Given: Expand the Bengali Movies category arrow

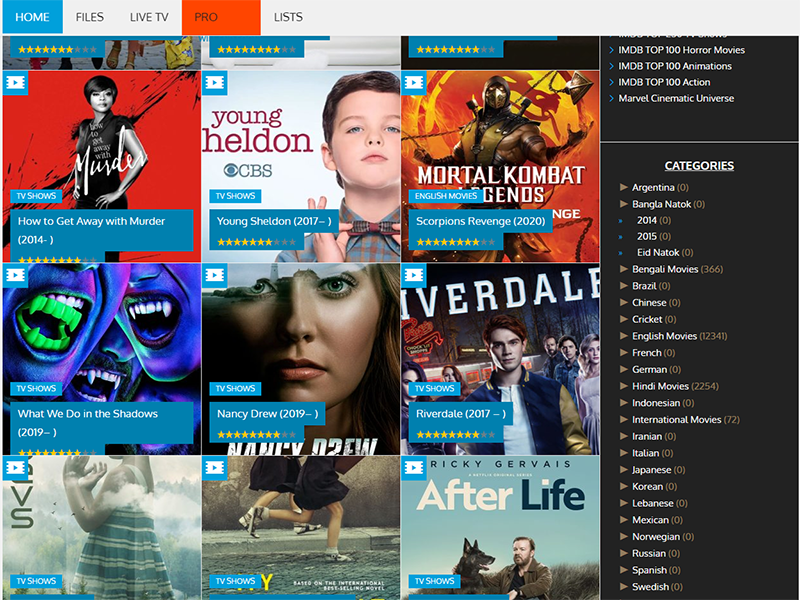Looking at the screenshot, I should [624, 269].
